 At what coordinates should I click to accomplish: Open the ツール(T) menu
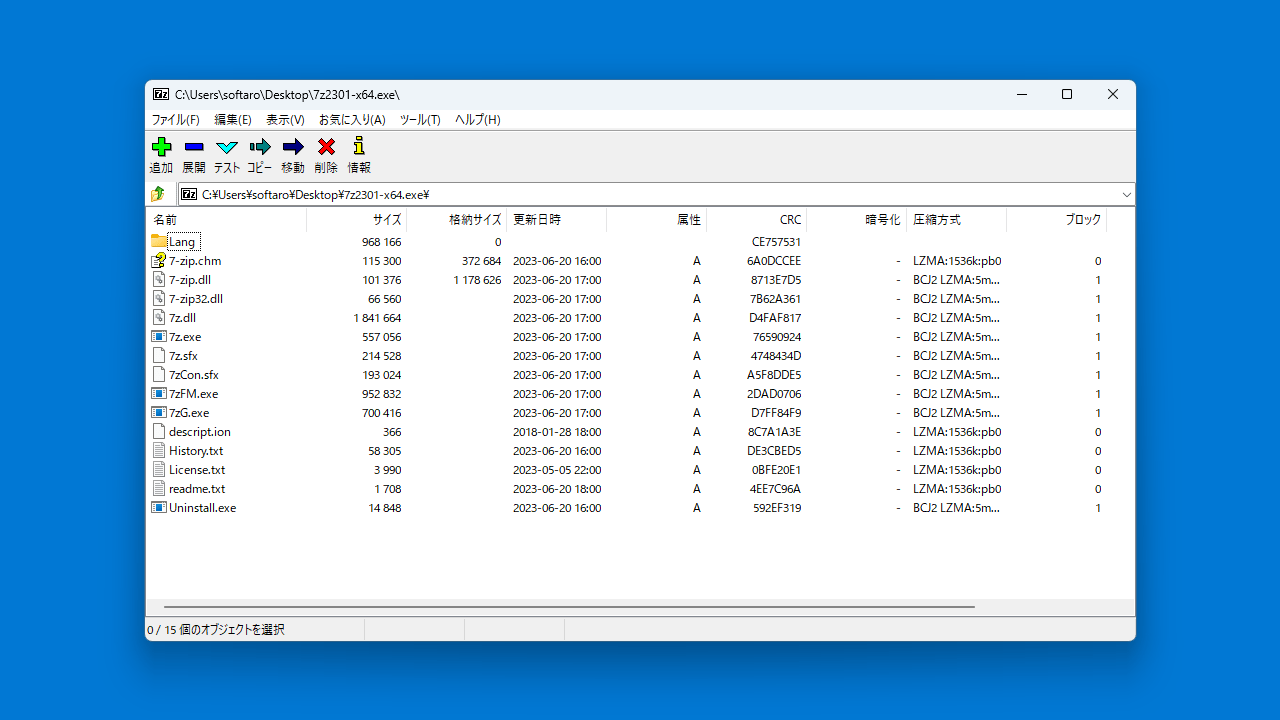tap(420, 119)
